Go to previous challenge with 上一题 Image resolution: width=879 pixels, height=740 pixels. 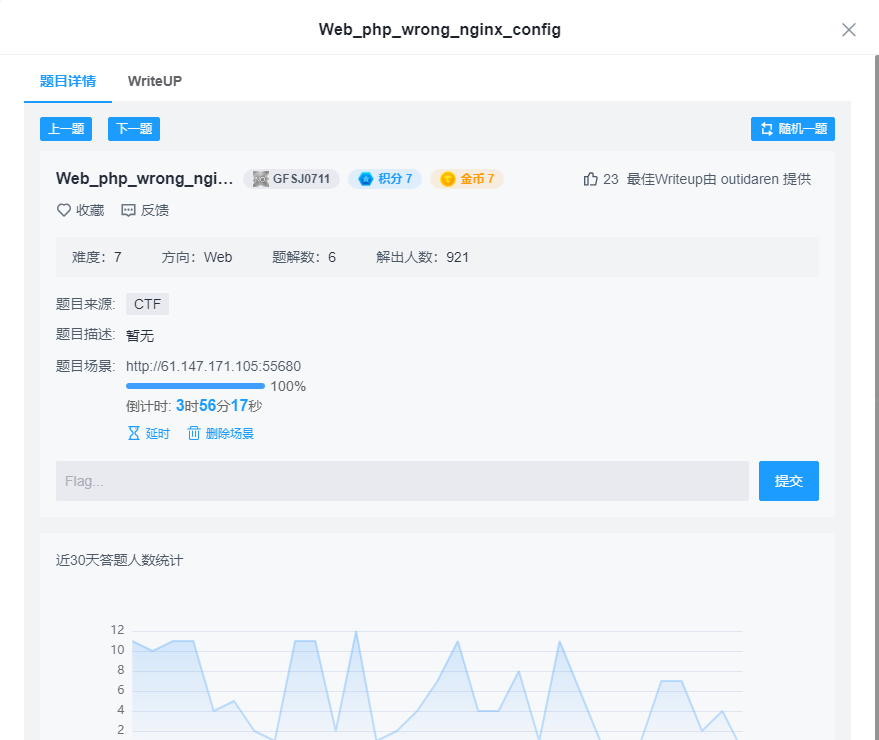[x=65, y=129]
